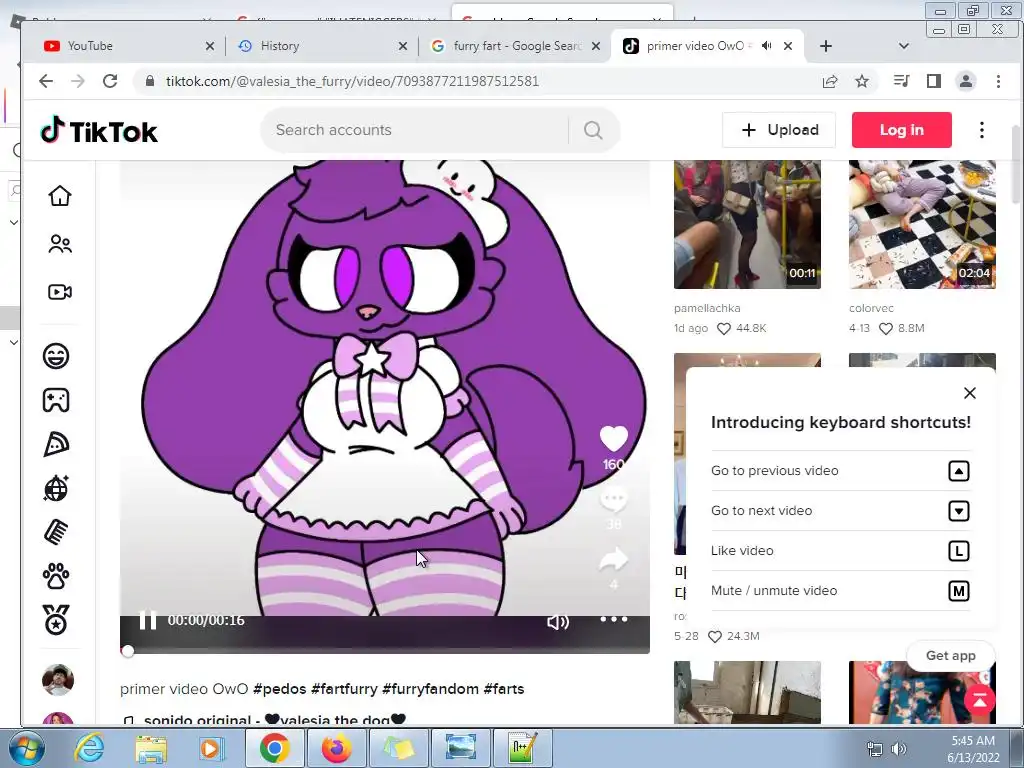Open Chrome media control icon
The width and height of the screenshot is (1024, 768).
pos(901,81)
